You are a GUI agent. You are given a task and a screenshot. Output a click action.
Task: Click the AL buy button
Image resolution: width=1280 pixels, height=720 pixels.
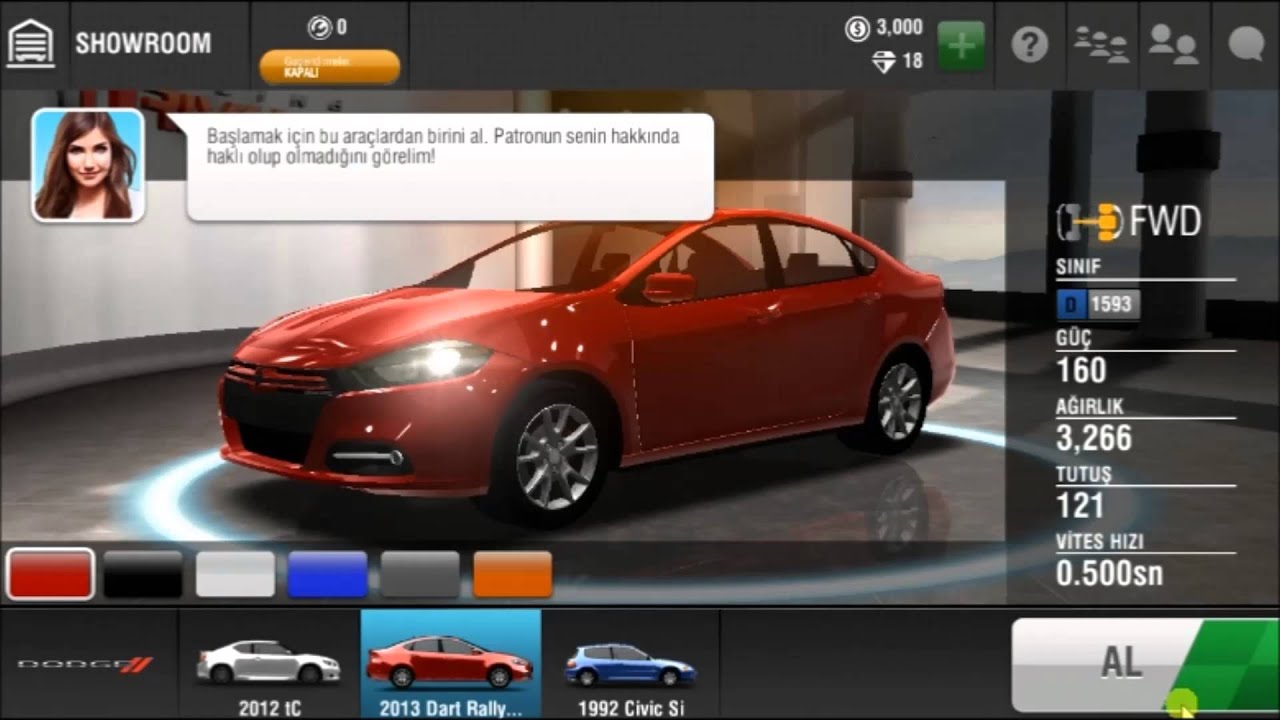pyautogui.click(x=1145, y=664)
